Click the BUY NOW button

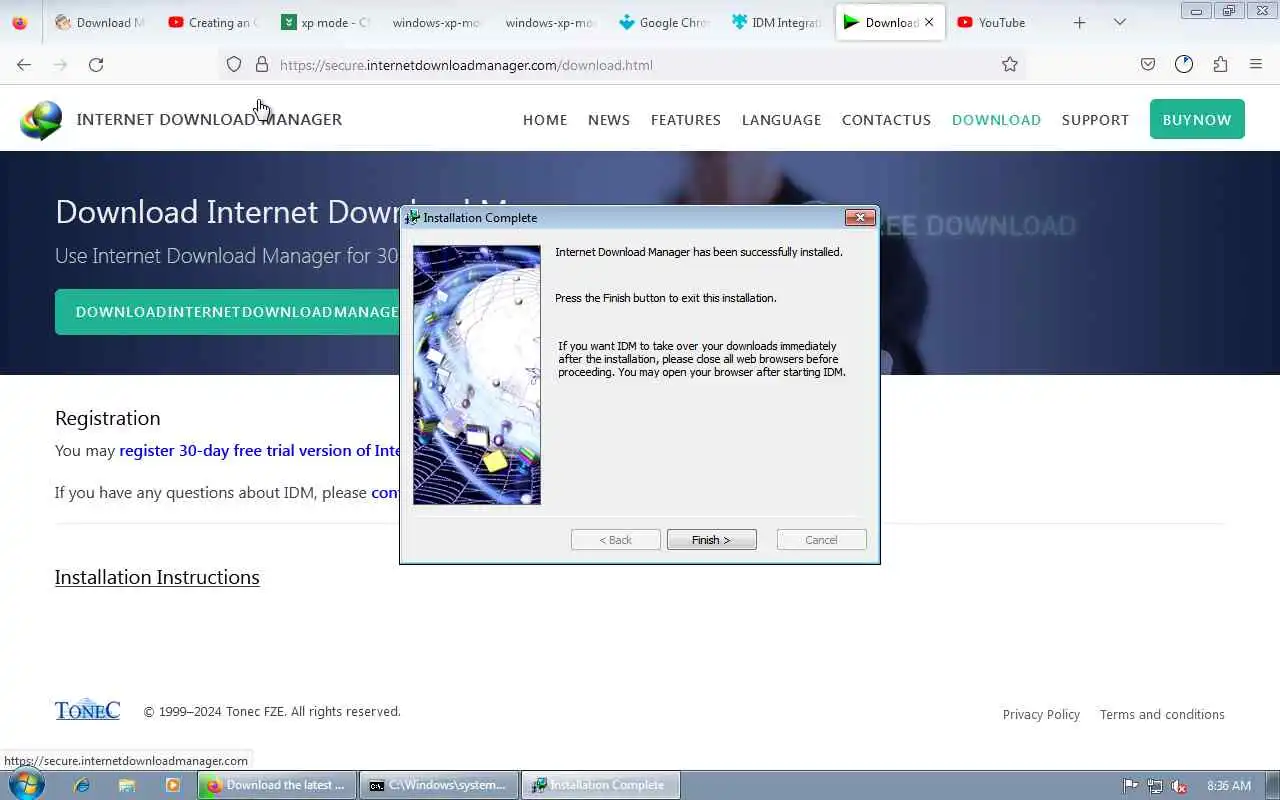tap(1197, 119)
